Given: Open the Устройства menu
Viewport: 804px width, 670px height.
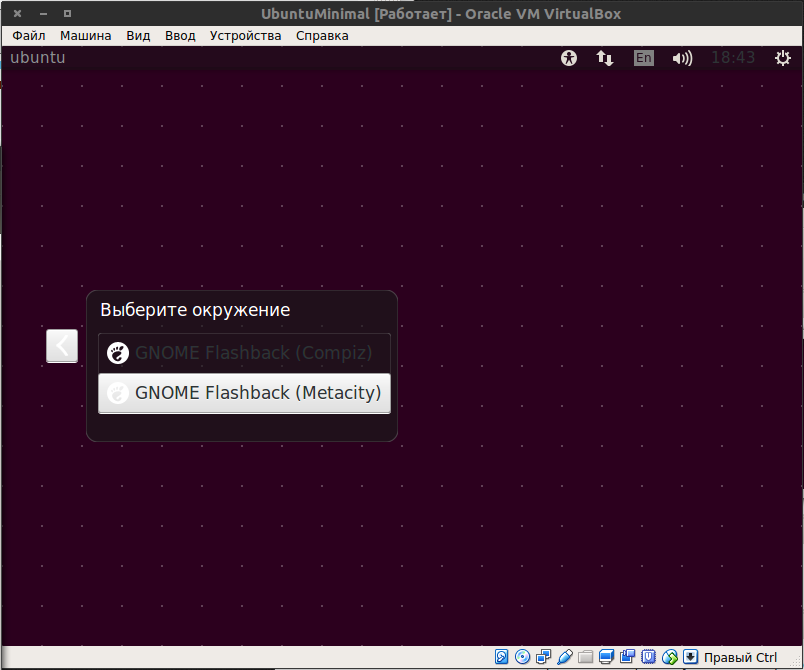Looking at the screenshot, I should [x=245, y=36].
